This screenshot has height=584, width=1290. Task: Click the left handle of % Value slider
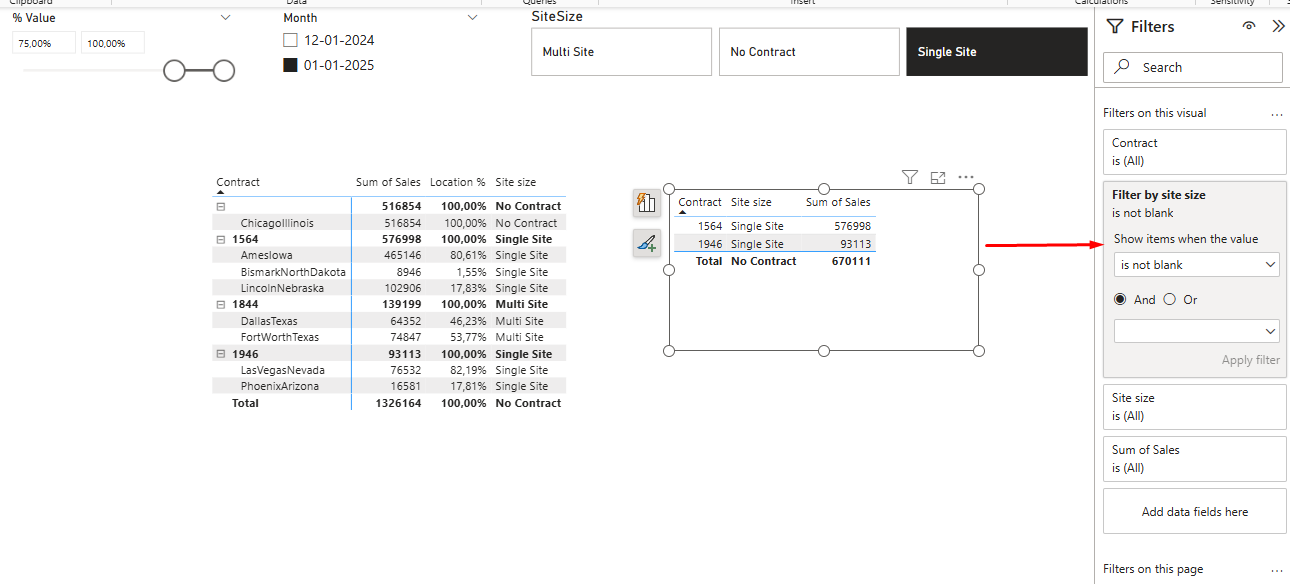174,70
